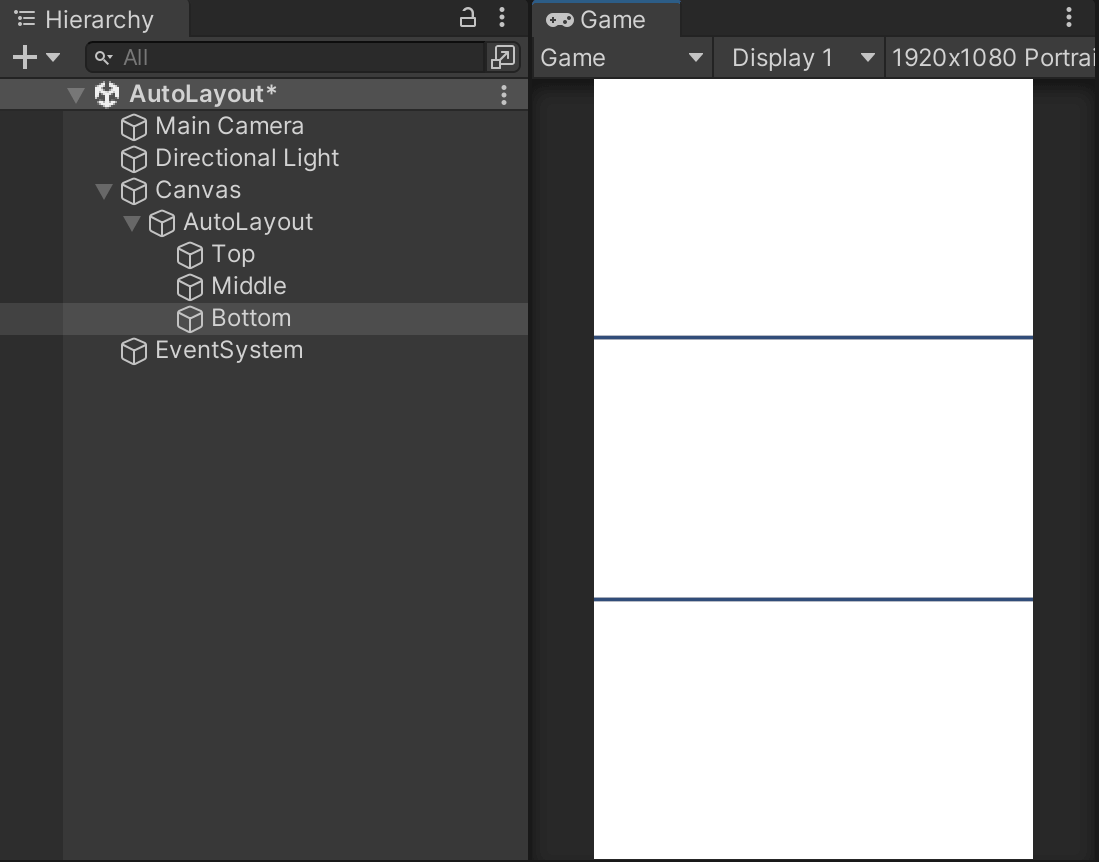Click the plus icon to create a GameObject
Screen dimensions: 1099x862
(x=25, y=57)
